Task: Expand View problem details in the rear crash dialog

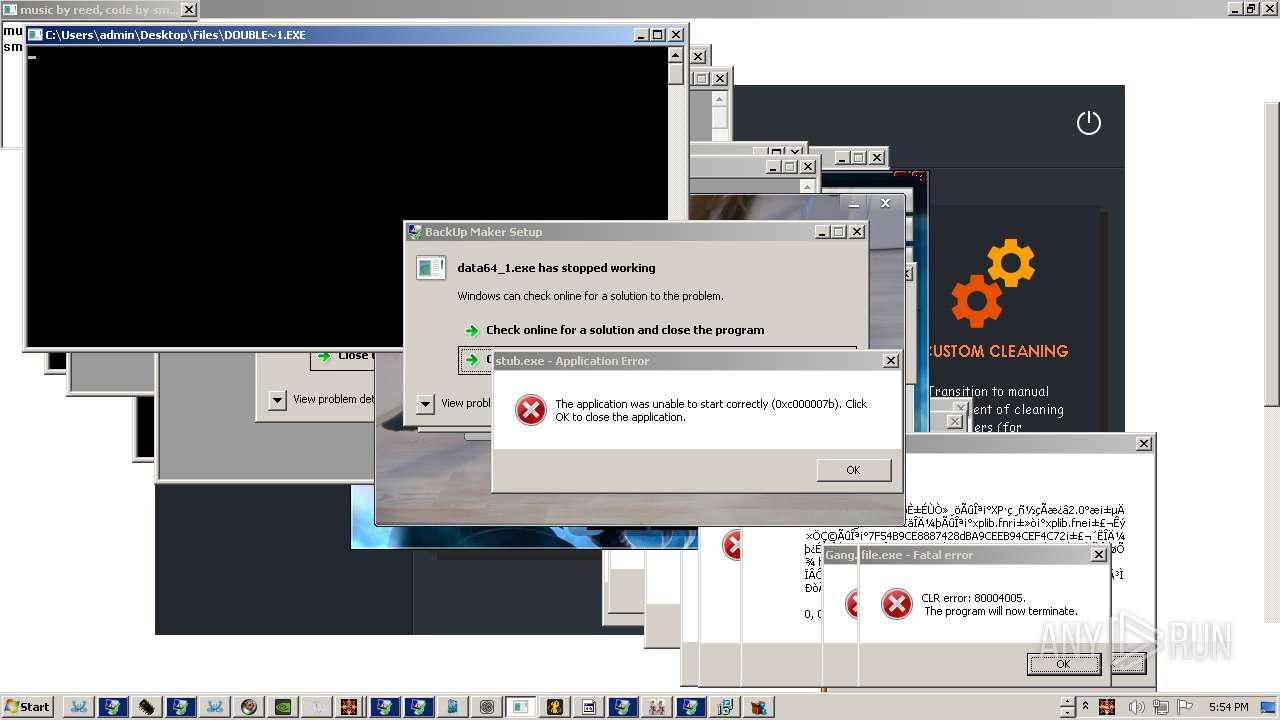Action: click(277, 400)
